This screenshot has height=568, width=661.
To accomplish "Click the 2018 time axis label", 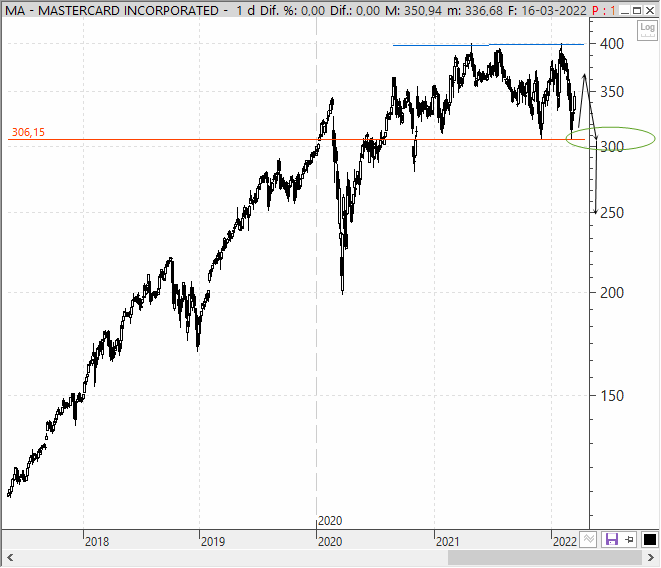I will 97,541.
